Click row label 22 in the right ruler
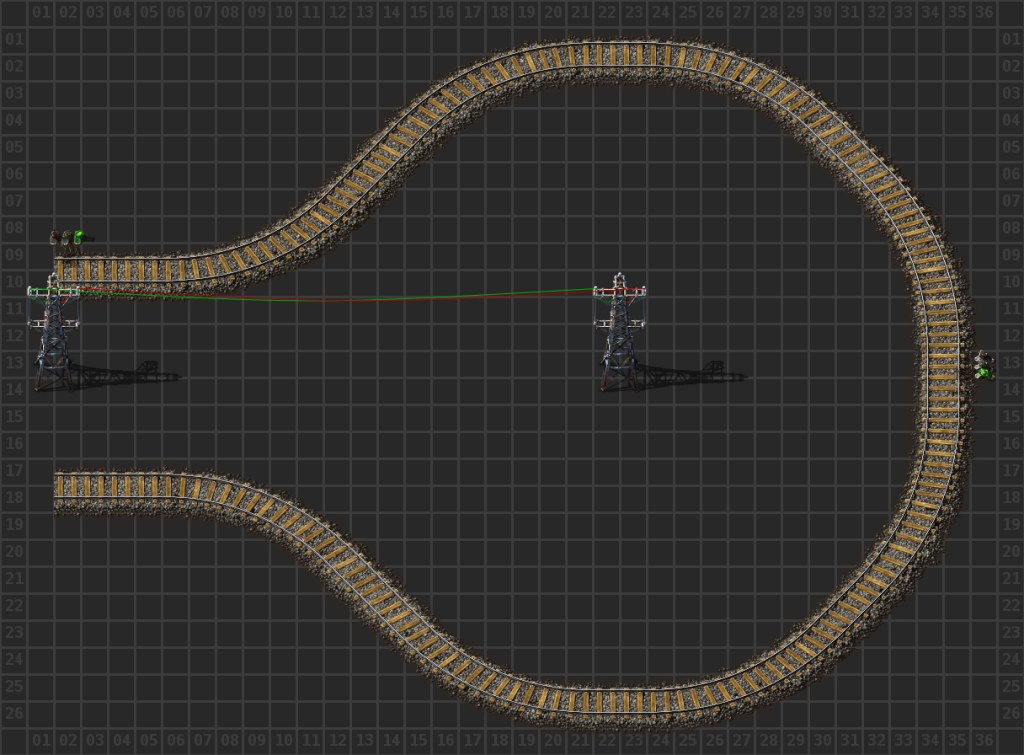This screenshot has width=1024, height=755. click(1011, 605)
